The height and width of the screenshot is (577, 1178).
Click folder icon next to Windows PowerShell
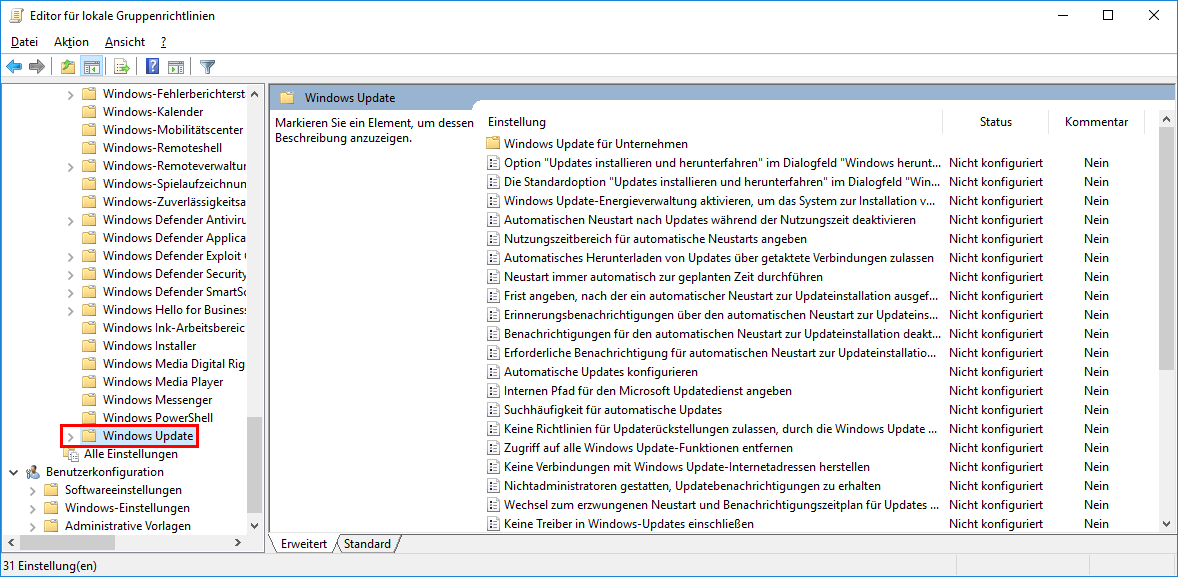(89, 418)
